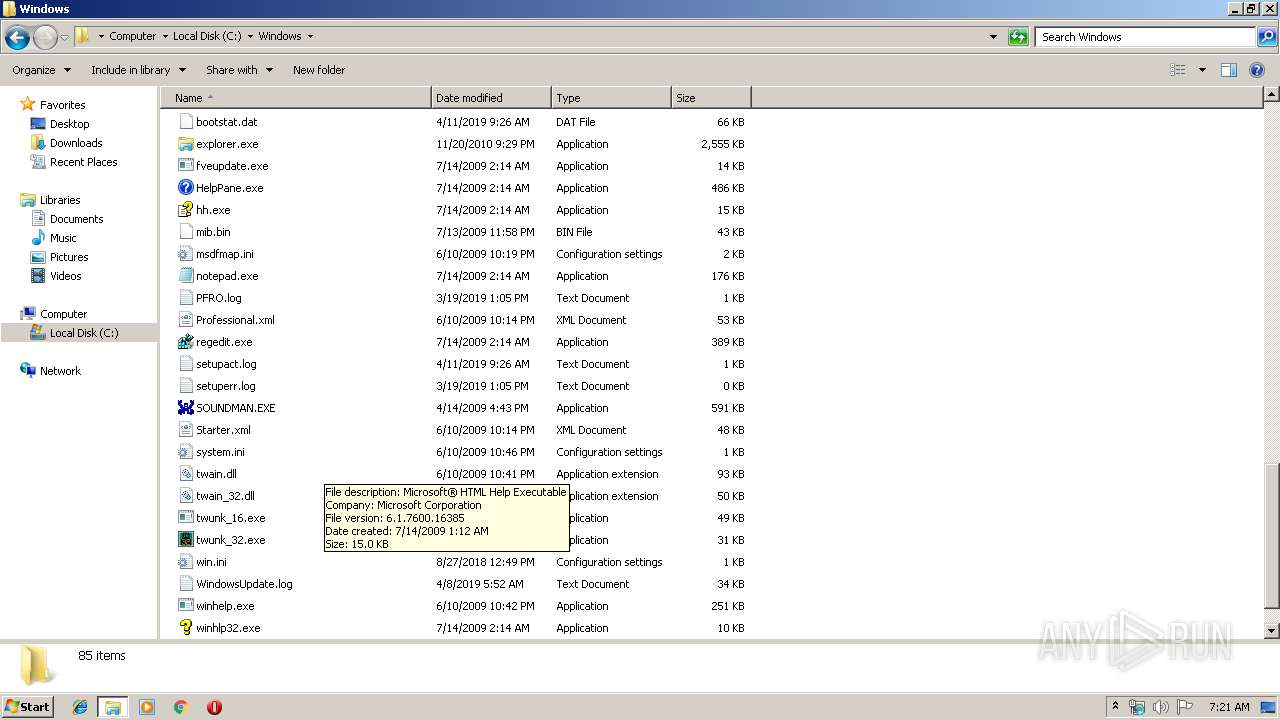Open Downloads in Favorites

point(66,143)
